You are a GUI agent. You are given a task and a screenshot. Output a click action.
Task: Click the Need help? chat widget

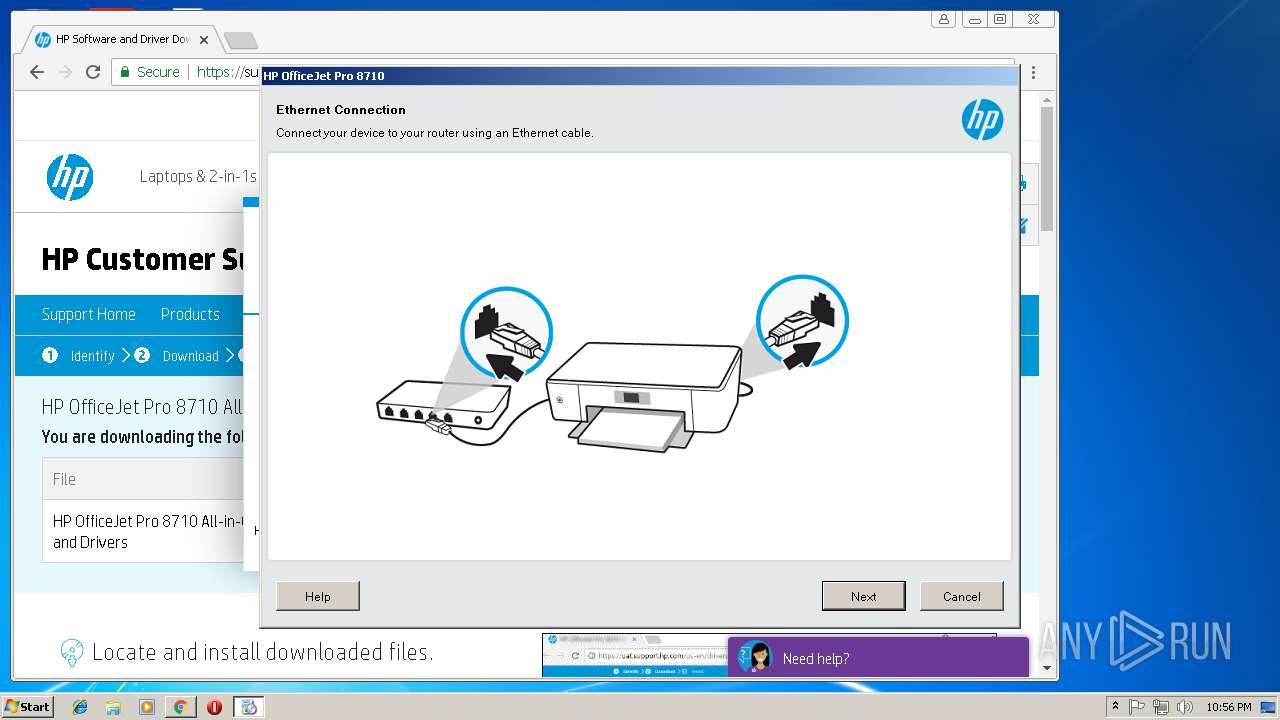point(878,657)
